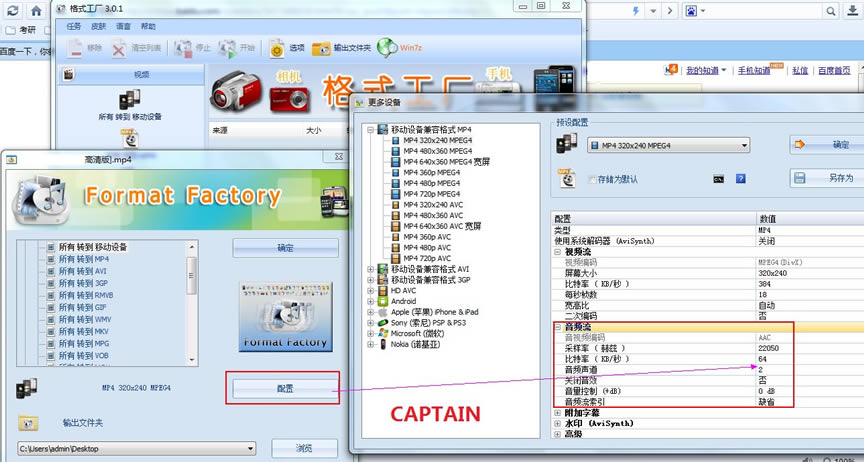
Task: Click the command line console icon
Action: click(x=718, y=179)
